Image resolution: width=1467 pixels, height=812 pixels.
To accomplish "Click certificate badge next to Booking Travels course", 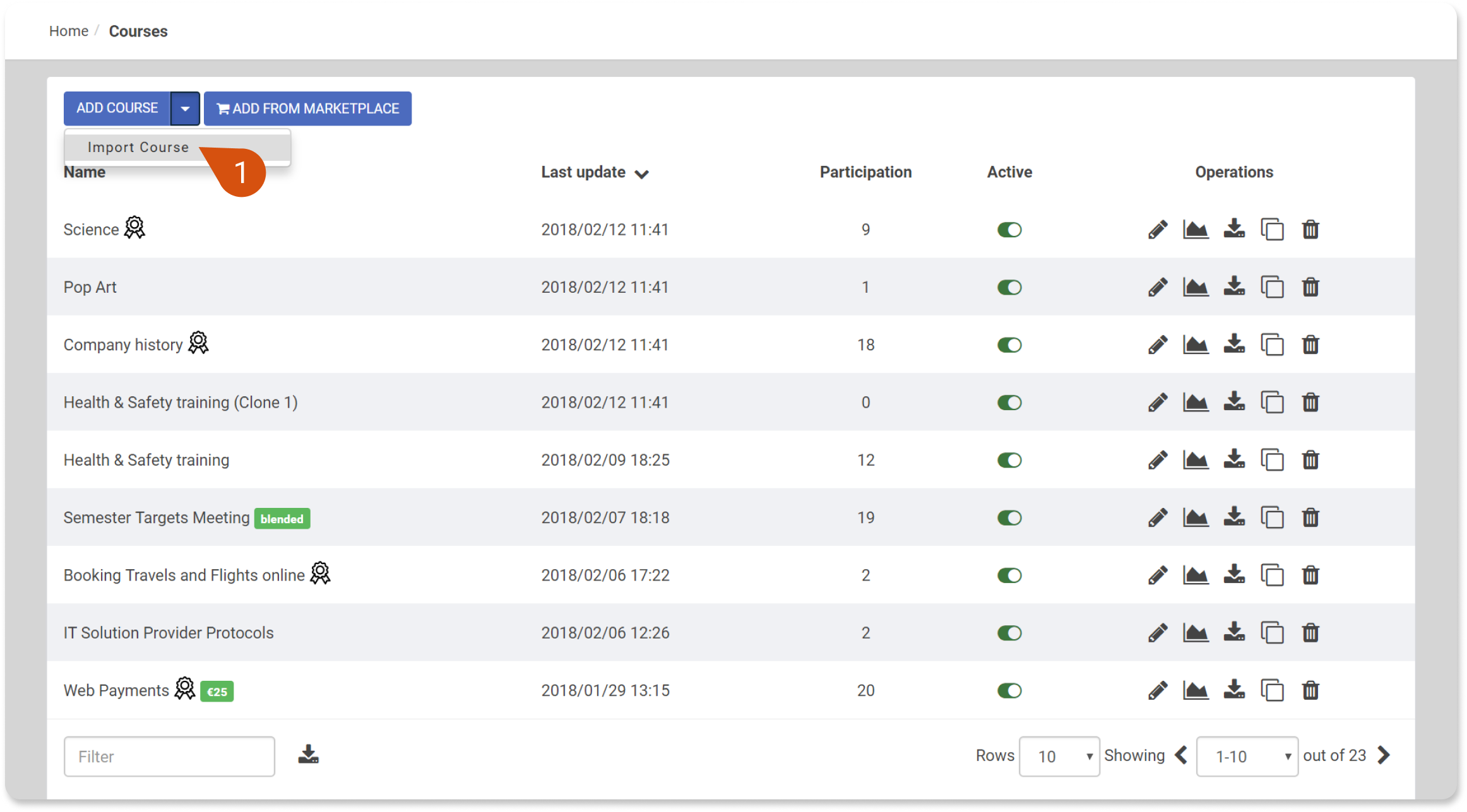I will coord(320,574).
